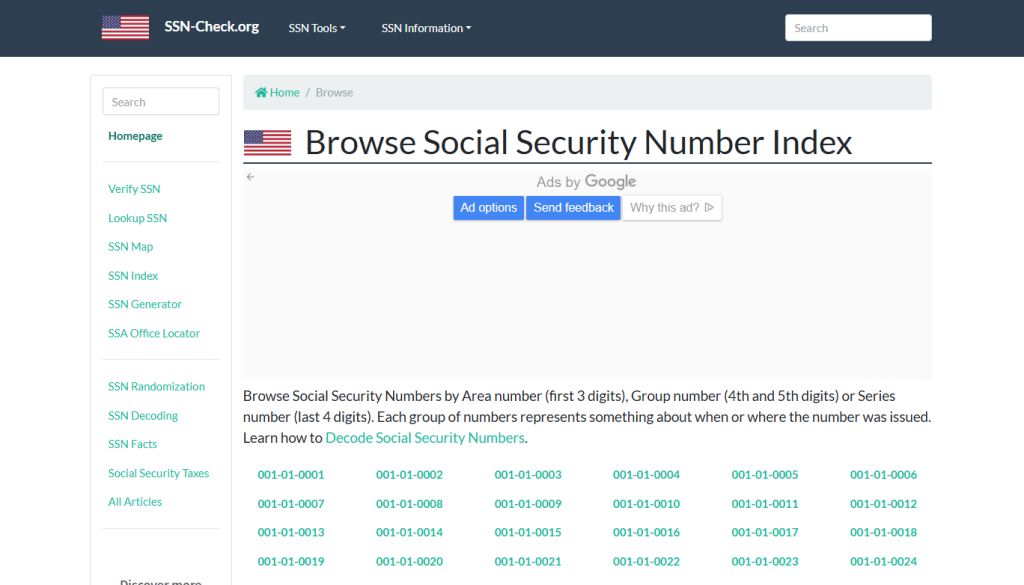Image resolution: width=1024 pixels, height=585 pixels.
Task: Click the Send feedback button
Action: [x=573, y=208]
